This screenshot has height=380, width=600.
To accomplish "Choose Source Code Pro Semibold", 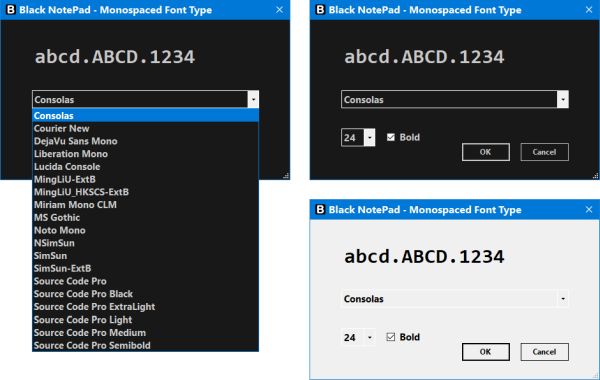I will (145, 345).
